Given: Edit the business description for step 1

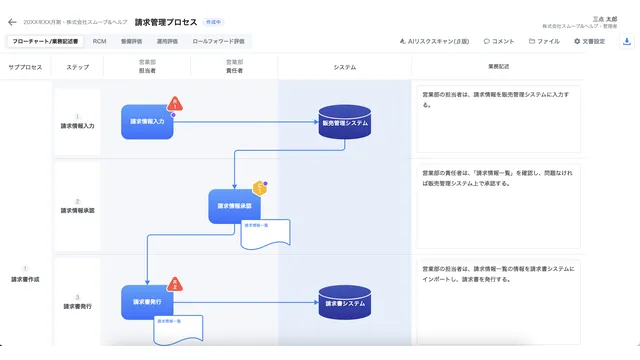Looking at the screenshot, I should click(498, 119).
